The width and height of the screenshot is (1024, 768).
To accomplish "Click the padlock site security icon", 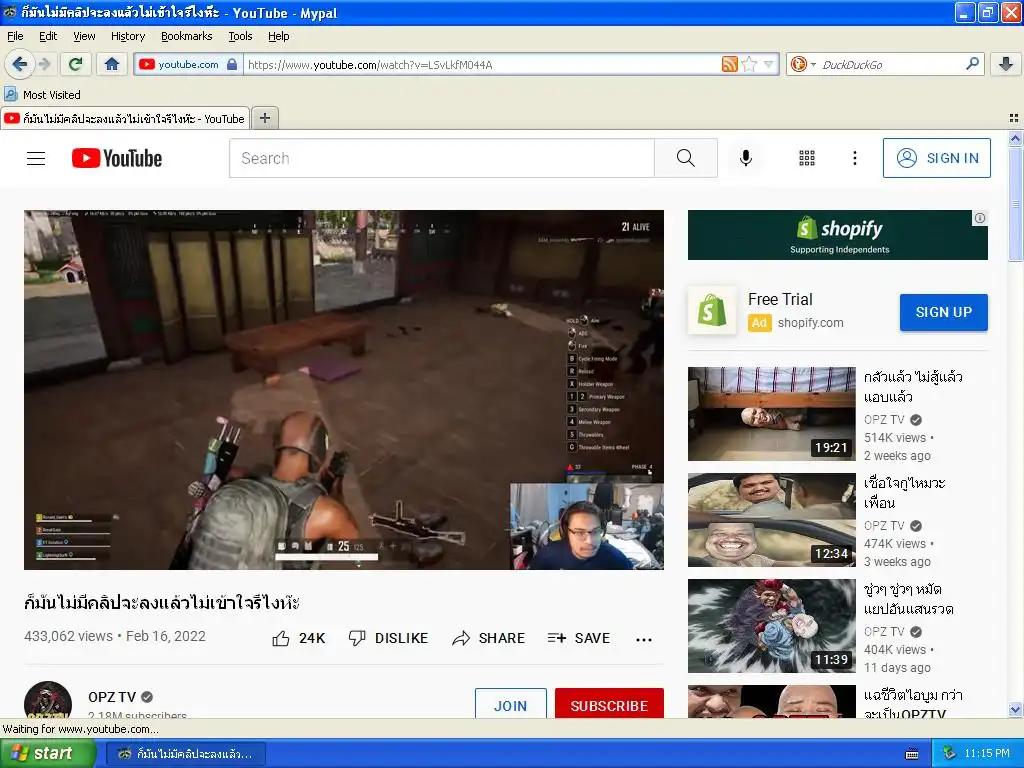I will pos(232,64).
